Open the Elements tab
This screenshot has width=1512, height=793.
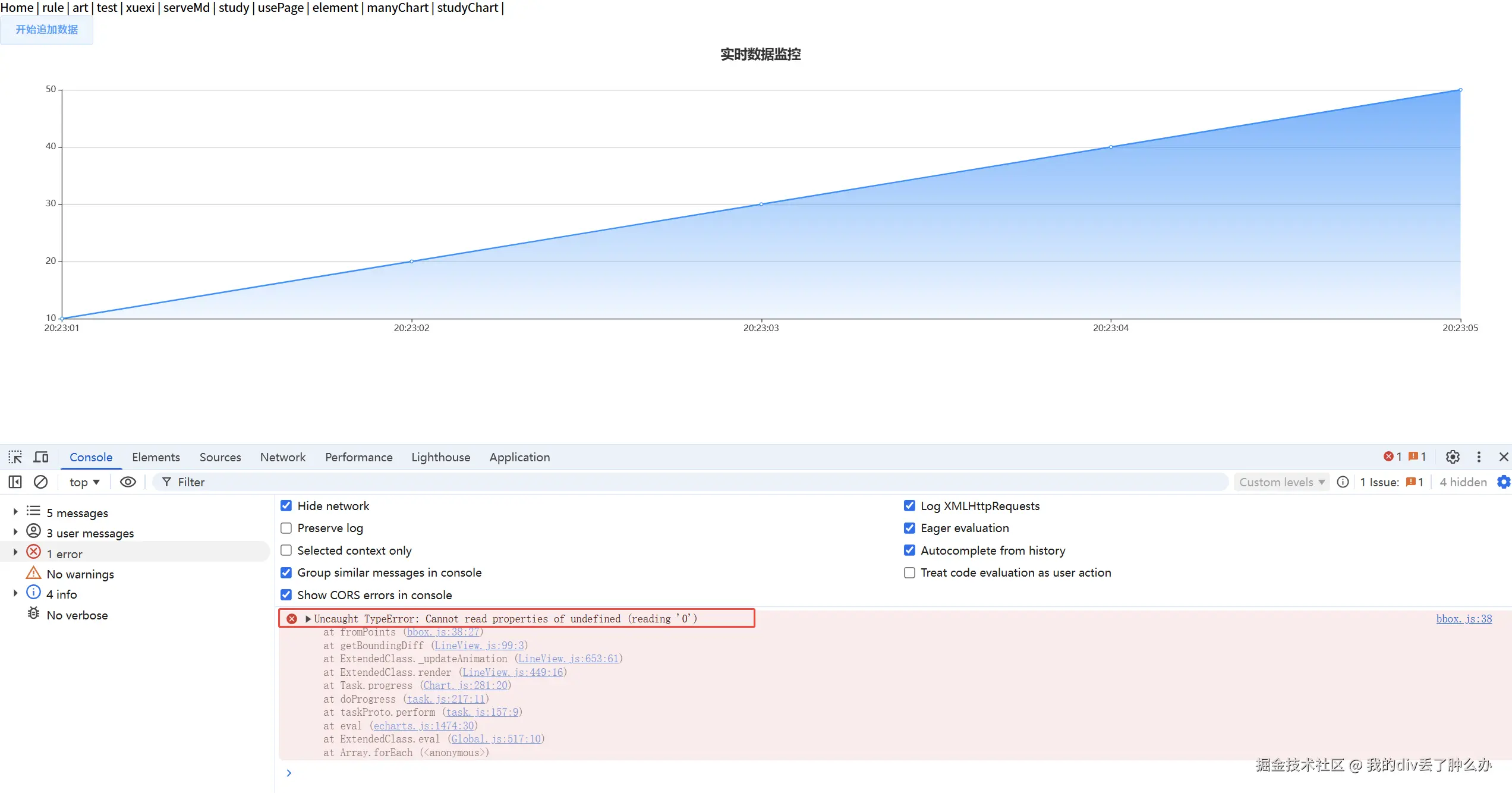tap(156, 457)
